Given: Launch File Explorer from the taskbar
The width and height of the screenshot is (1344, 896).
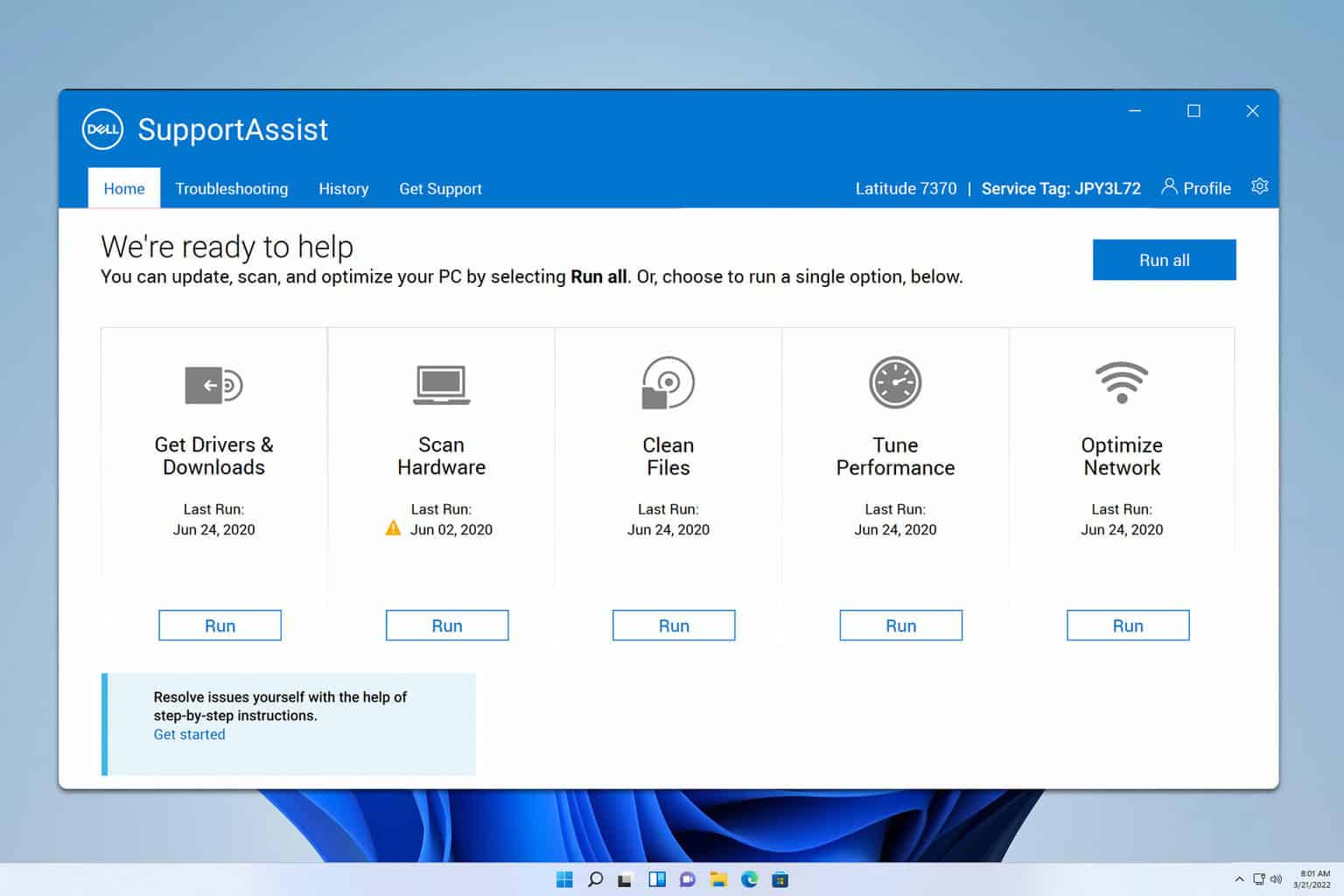Looking at the screenshot, I should tap(718, 879).
